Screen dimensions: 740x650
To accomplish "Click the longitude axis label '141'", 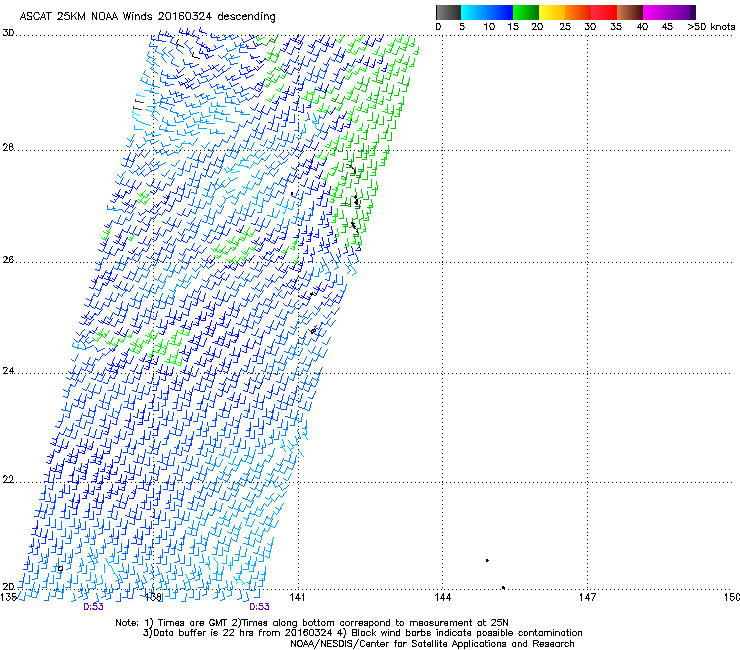I will (297, 598).
